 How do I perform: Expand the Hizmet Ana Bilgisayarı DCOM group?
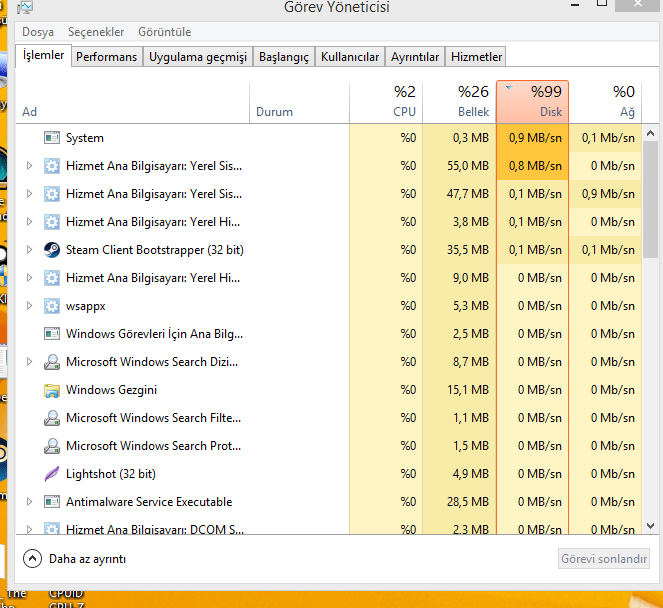coord(29,529)
